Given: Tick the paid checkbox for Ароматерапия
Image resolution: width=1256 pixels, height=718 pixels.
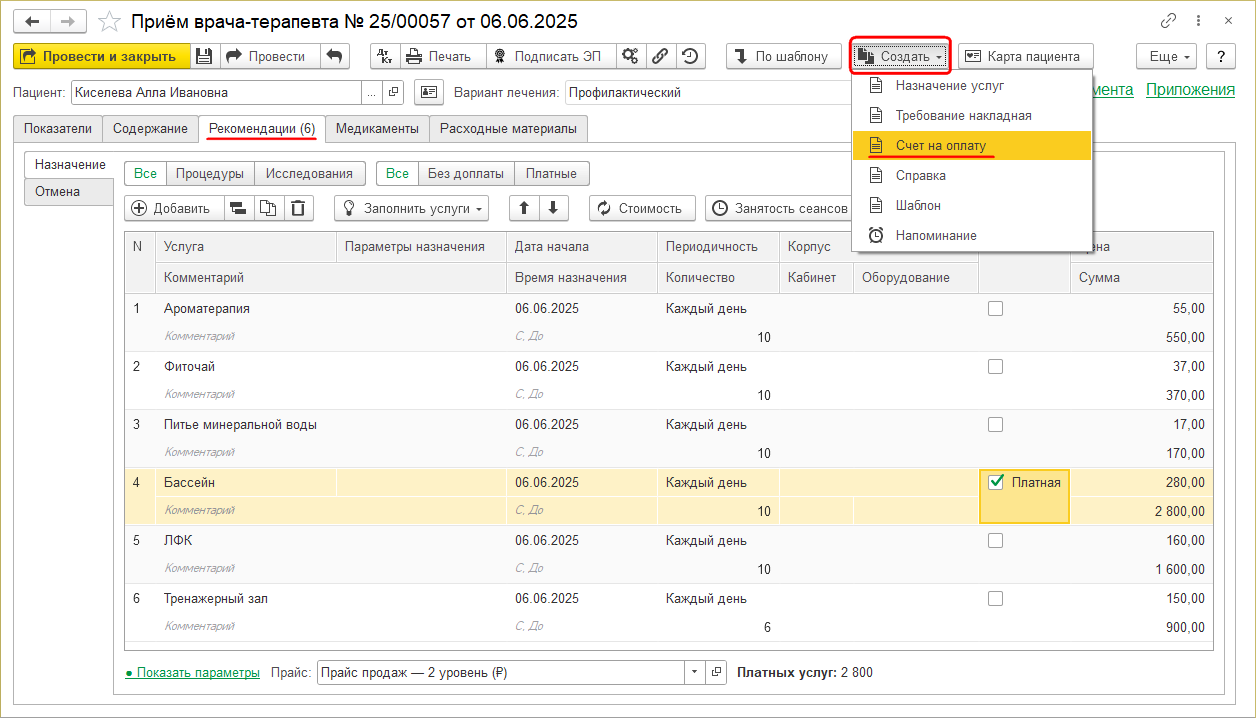Looking at the screenshot, I should pyautogui.click(x=995, y=309).
